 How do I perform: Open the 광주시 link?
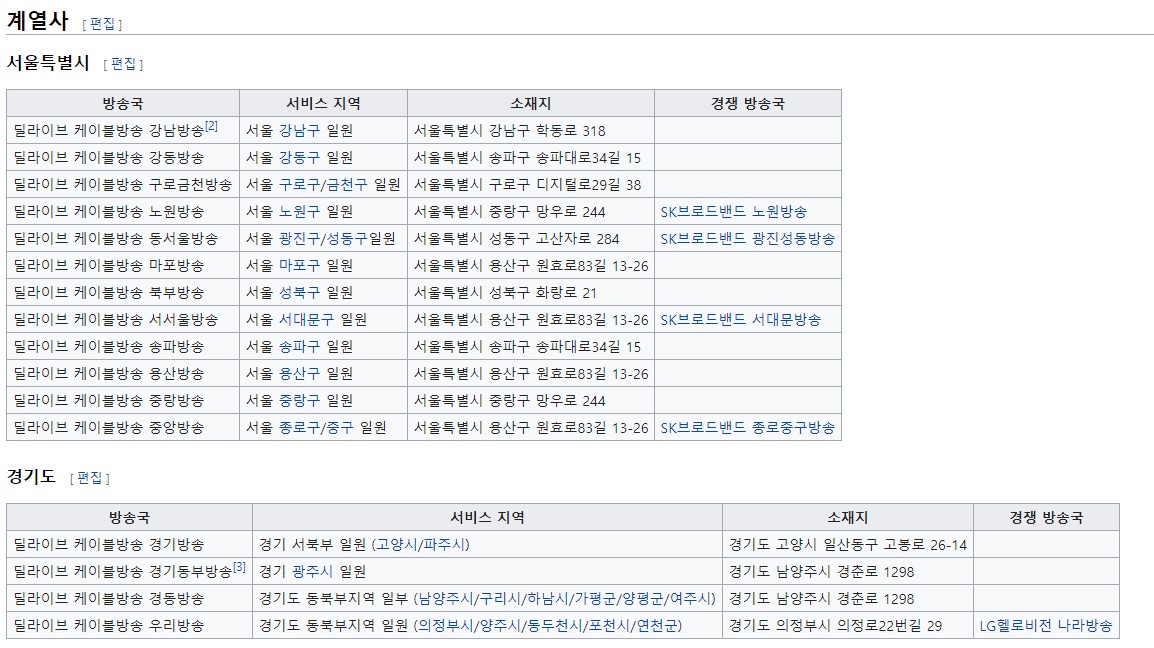point(313,571)
